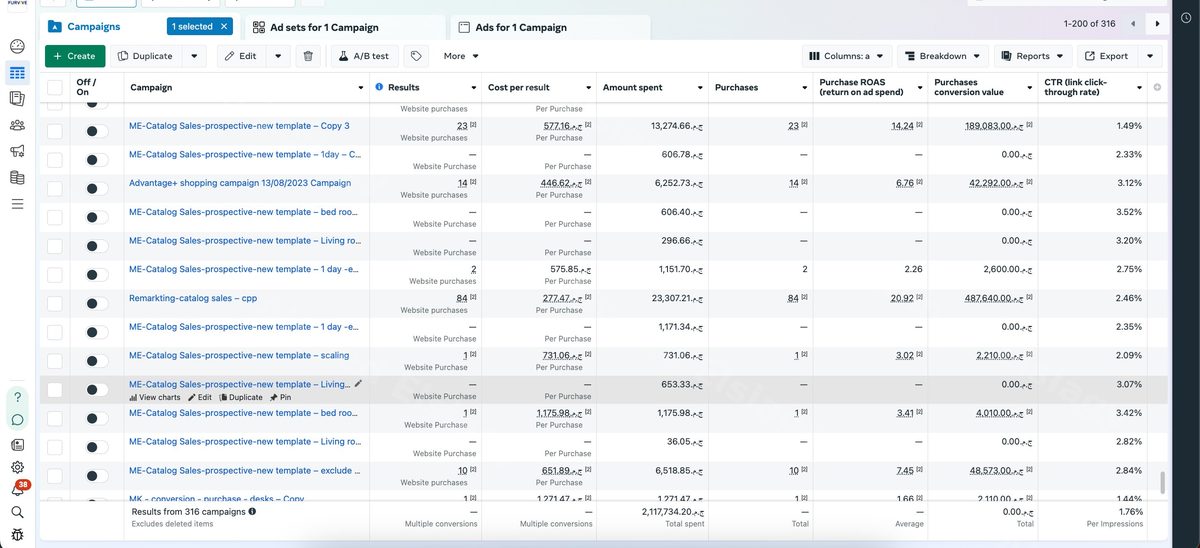The image size is (1200, 548).
Task: Toggle switch for Remarkting-catalog sales – cpp
Action: [97, 303]
